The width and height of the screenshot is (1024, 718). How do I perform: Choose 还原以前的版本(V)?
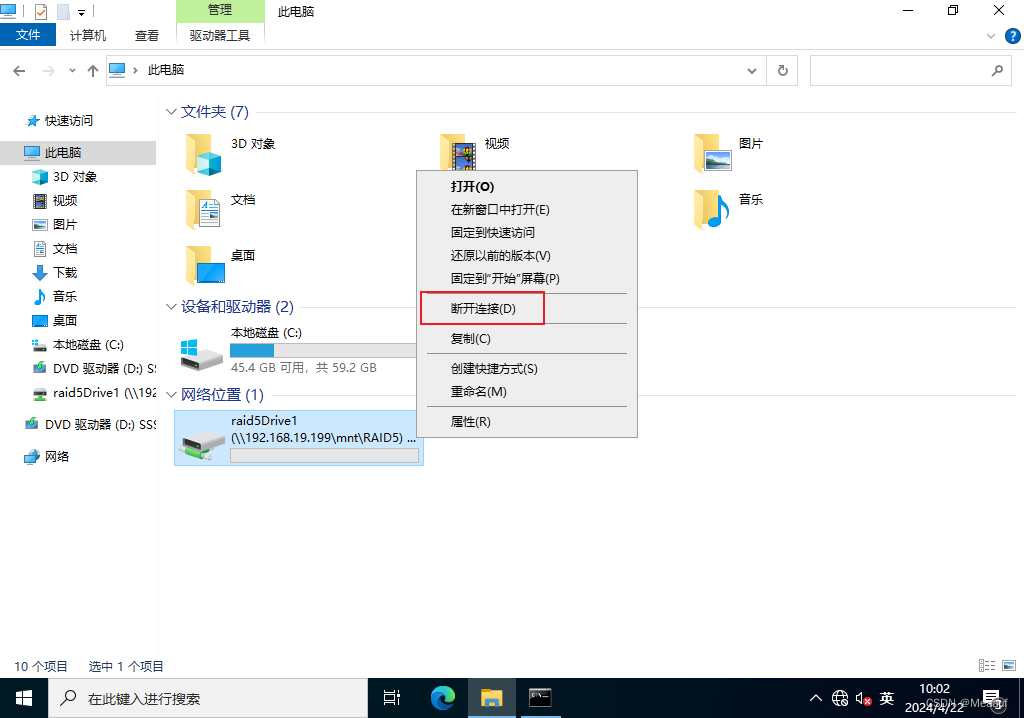click(527, 255)
